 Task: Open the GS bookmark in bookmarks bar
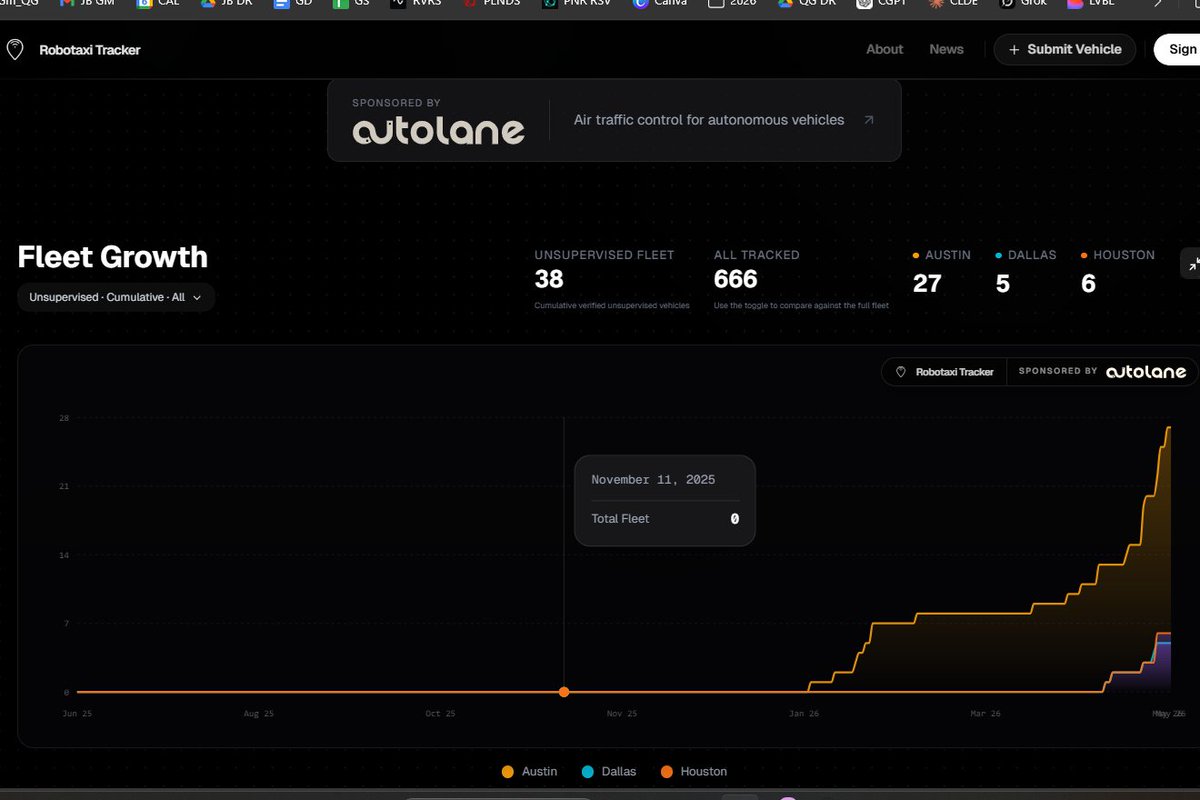coord(352,4)
